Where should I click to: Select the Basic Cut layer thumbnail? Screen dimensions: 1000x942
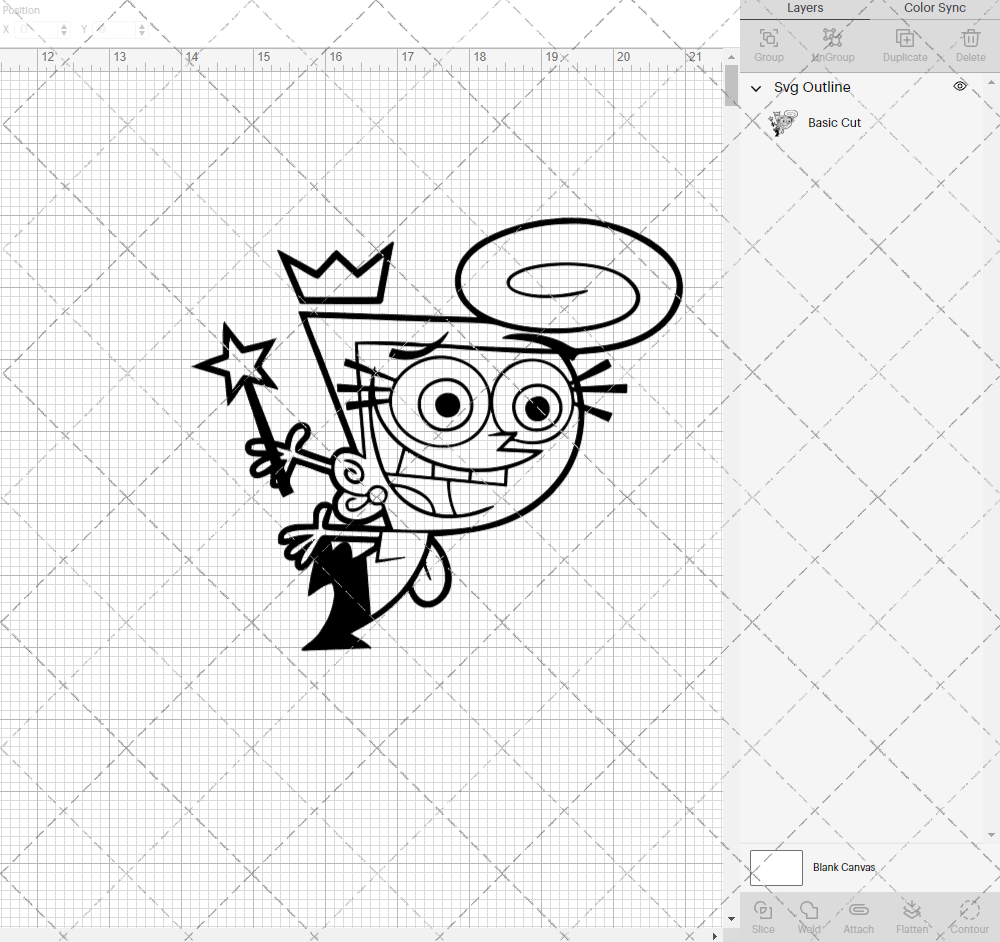pos(783,122)
